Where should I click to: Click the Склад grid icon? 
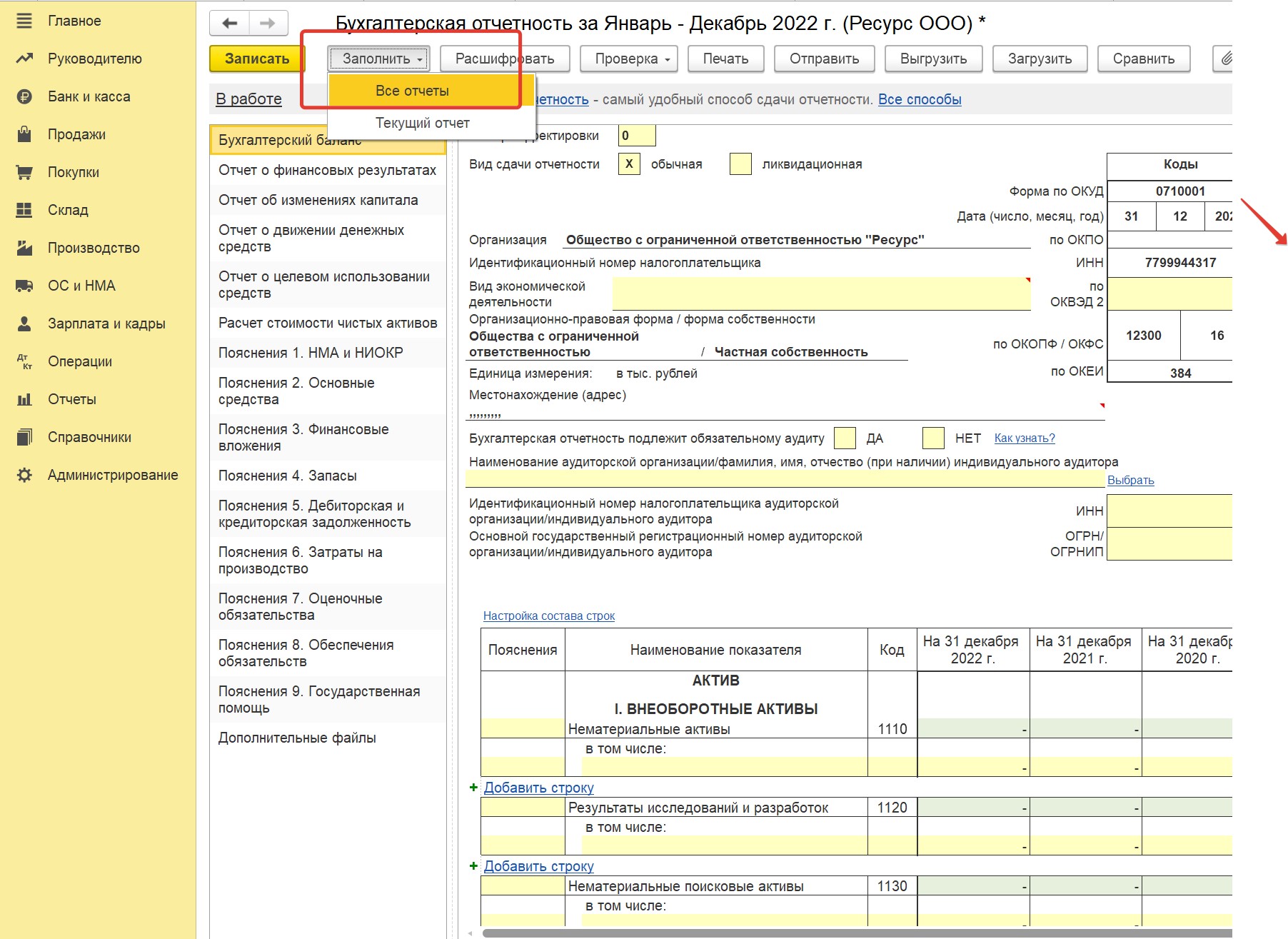point(24,210)
